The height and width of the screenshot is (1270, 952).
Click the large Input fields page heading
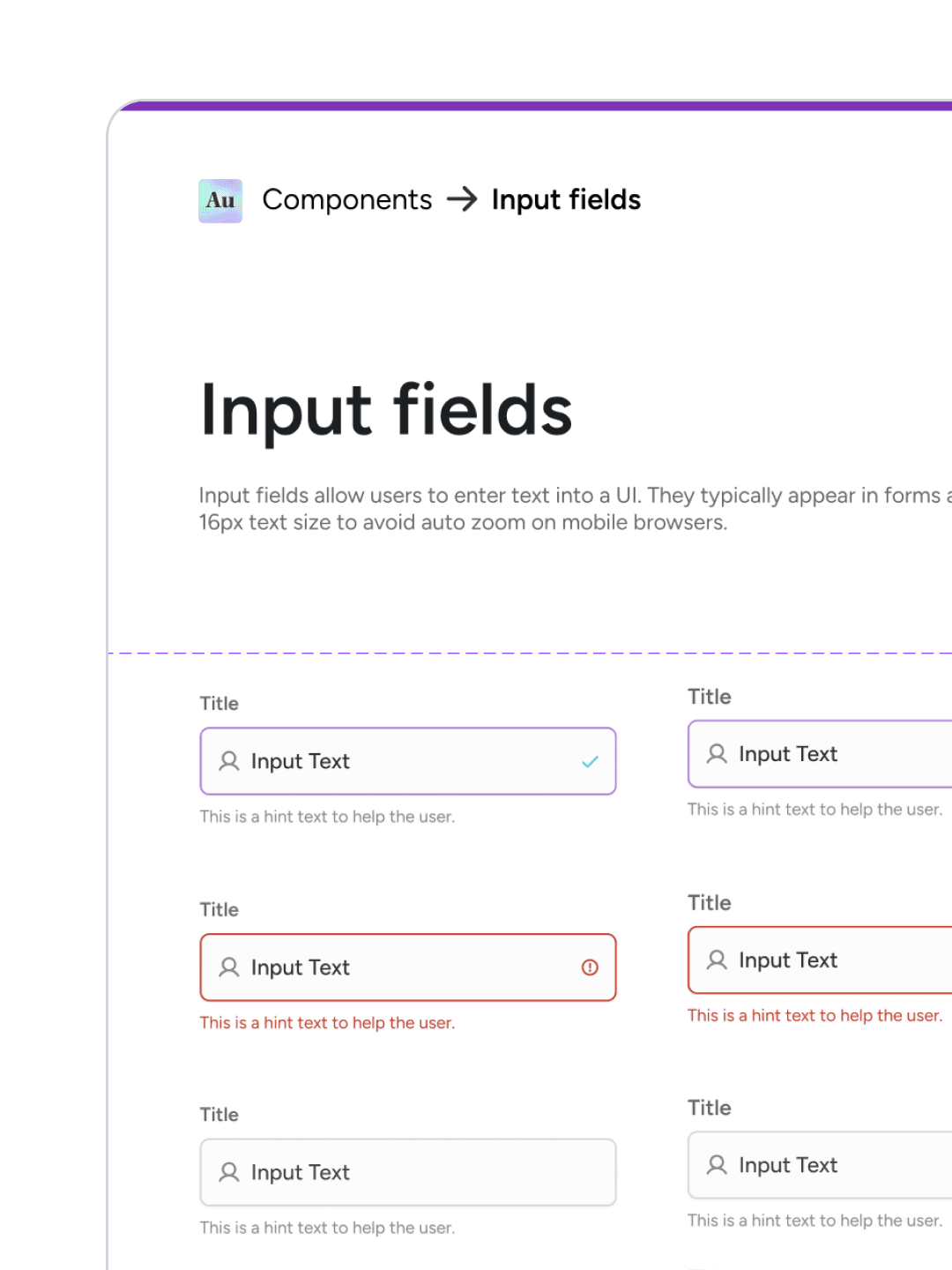pyautogui.click(x=386, y=410)
